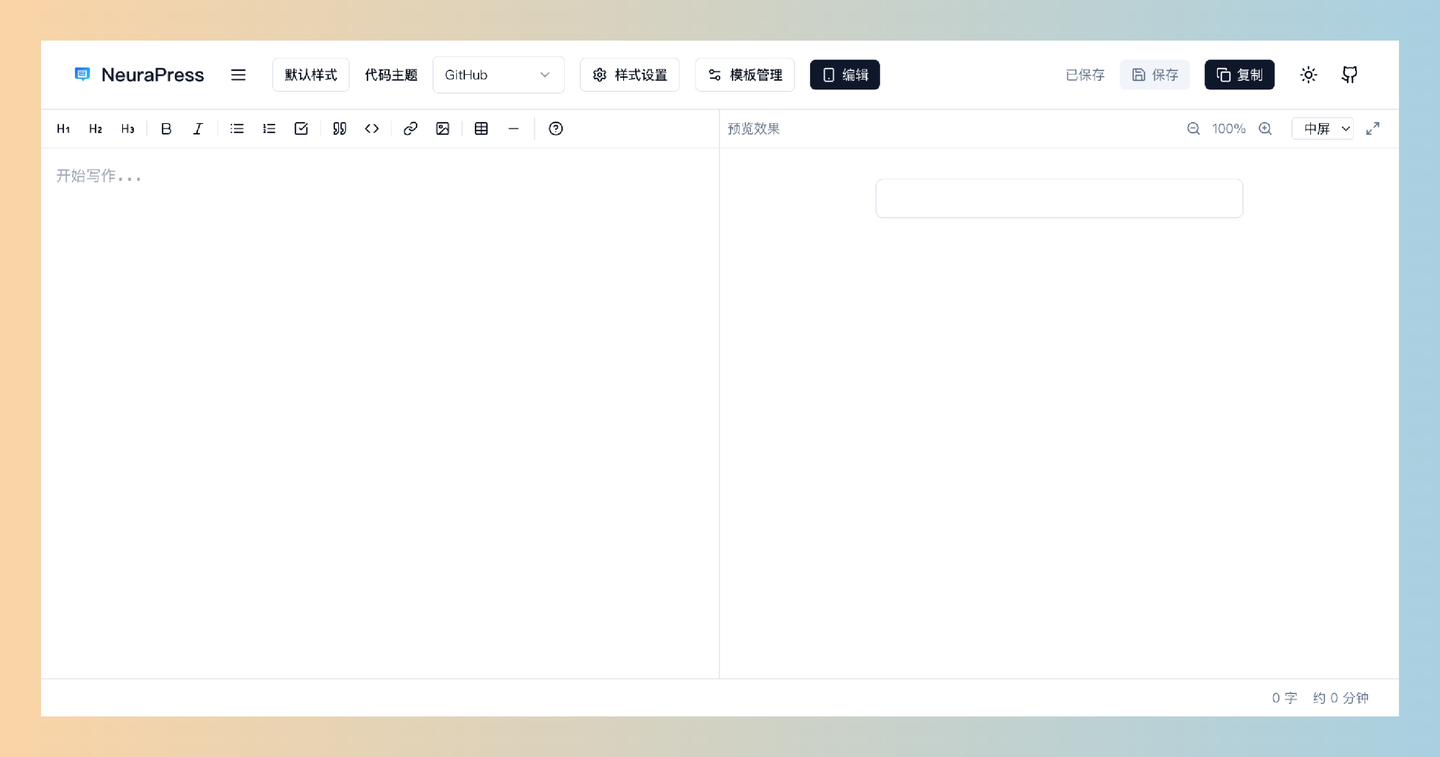Insert a Heading 2 with H2 icon

(95, 129)
